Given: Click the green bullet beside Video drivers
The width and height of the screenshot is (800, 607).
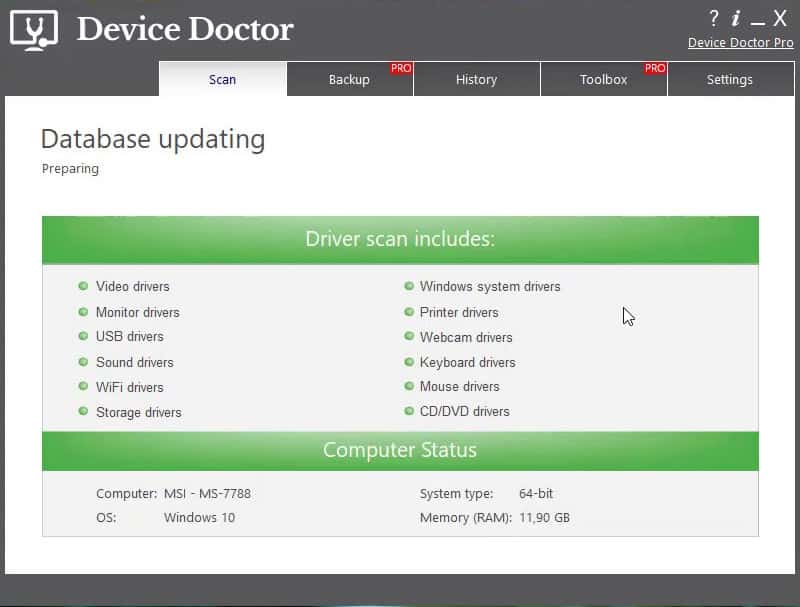Looking at the screenshot, I should [x=83, y=286].
